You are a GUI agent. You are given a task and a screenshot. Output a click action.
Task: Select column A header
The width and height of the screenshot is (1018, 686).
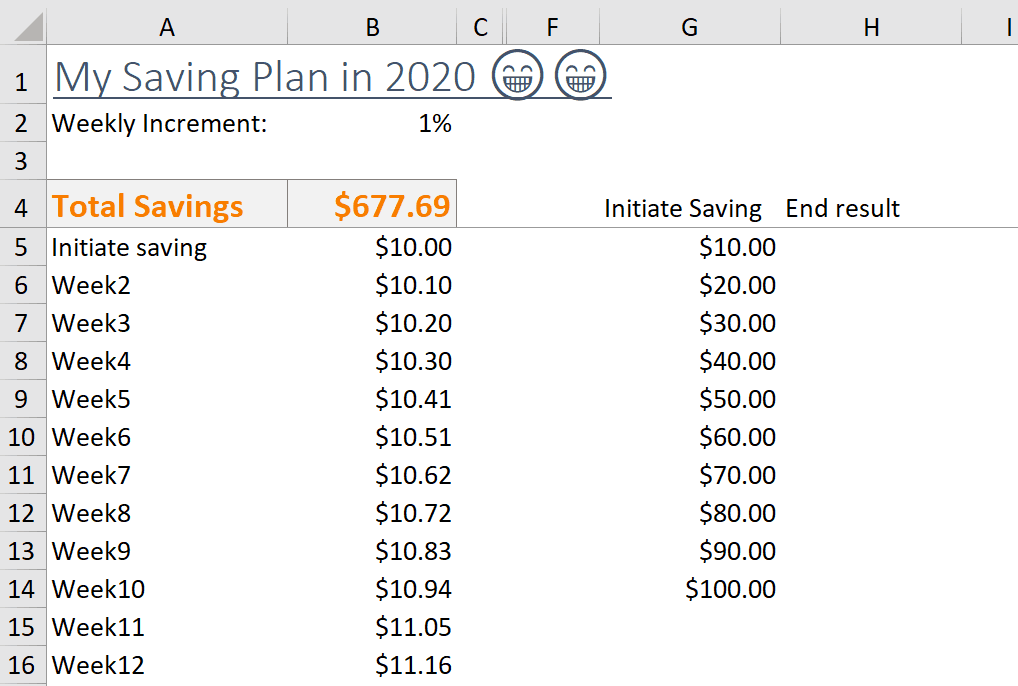167,27
